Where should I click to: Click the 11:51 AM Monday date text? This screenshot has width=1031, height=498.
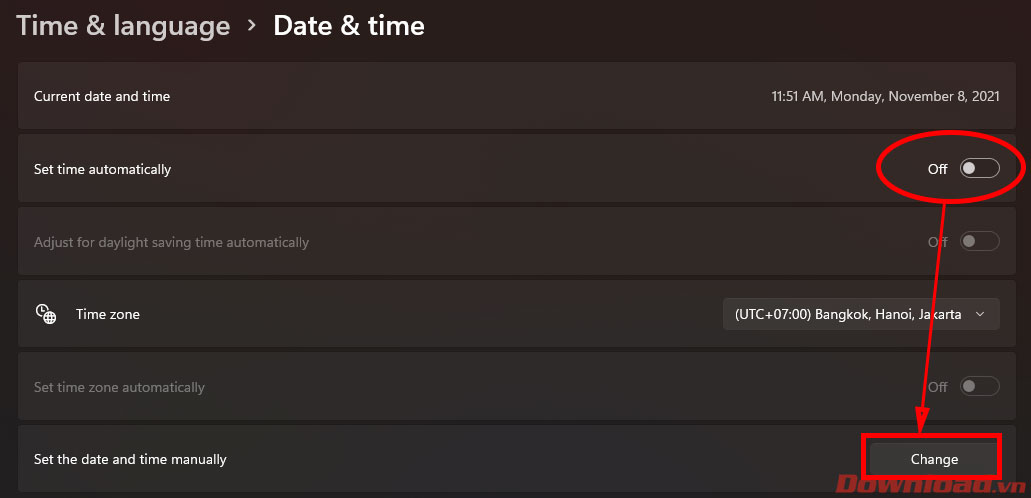click(885, 97)
